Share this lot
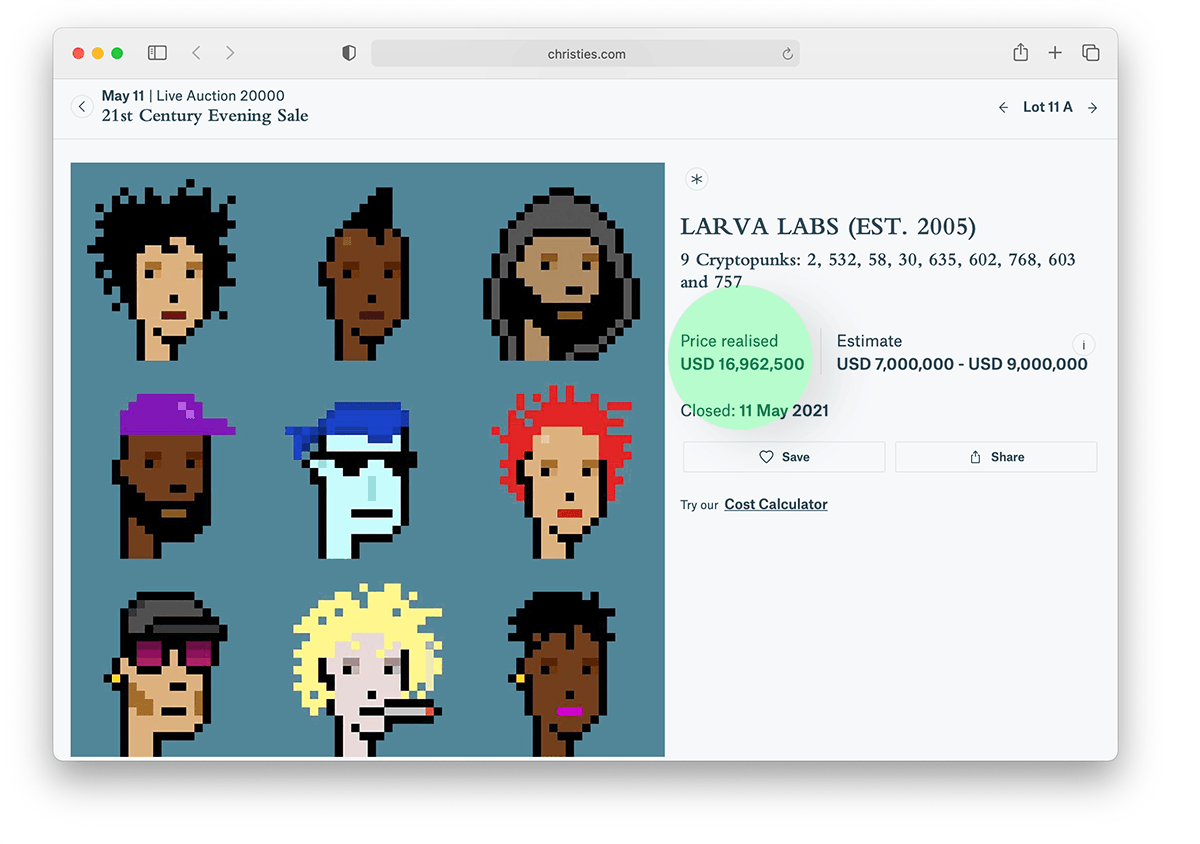The height and width of the screenshot is (844, 1200). (x=996, y=457)
